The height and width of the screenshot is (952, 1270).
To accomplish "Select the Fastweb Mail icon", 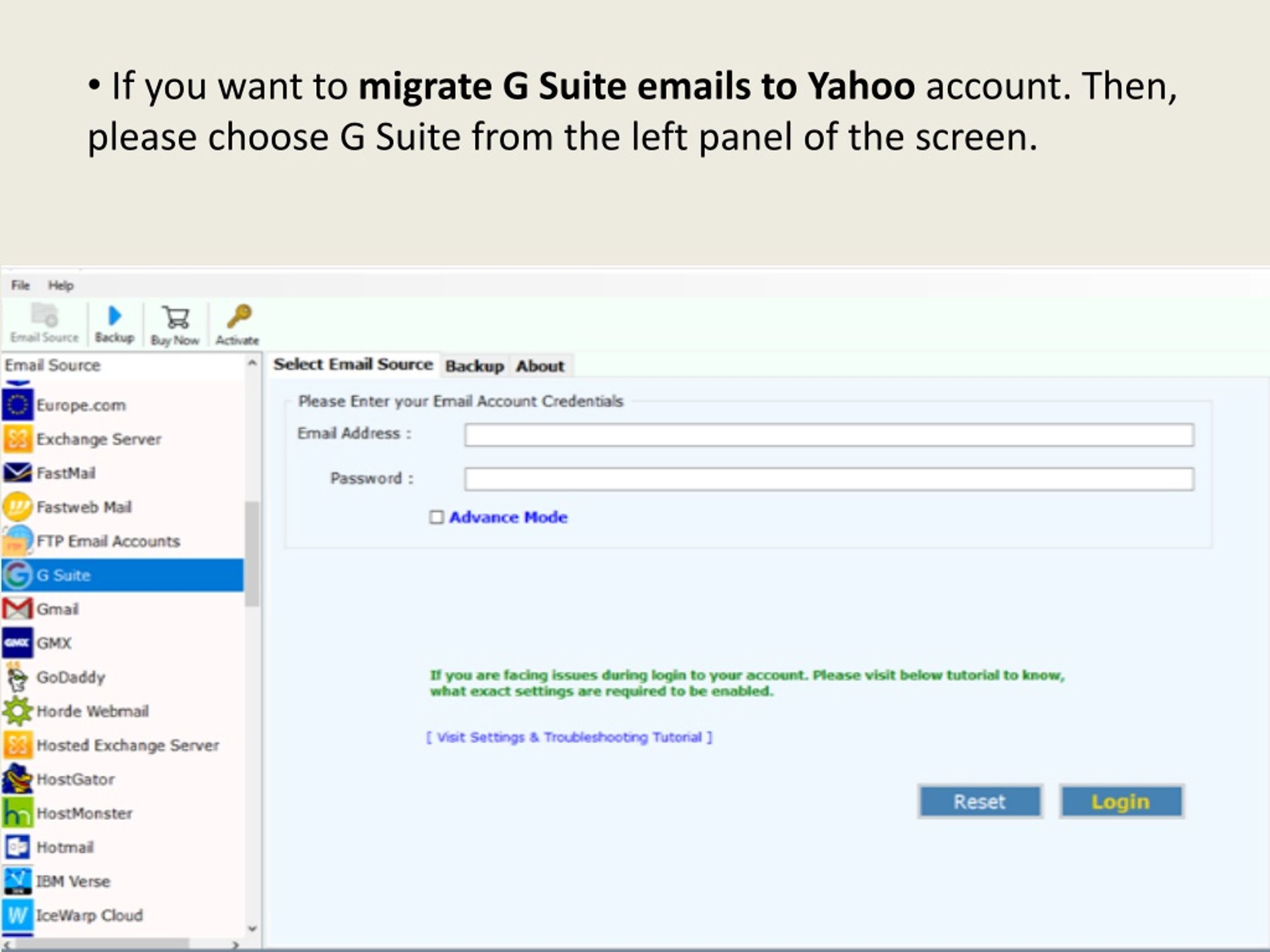I will tap(17, 507).
